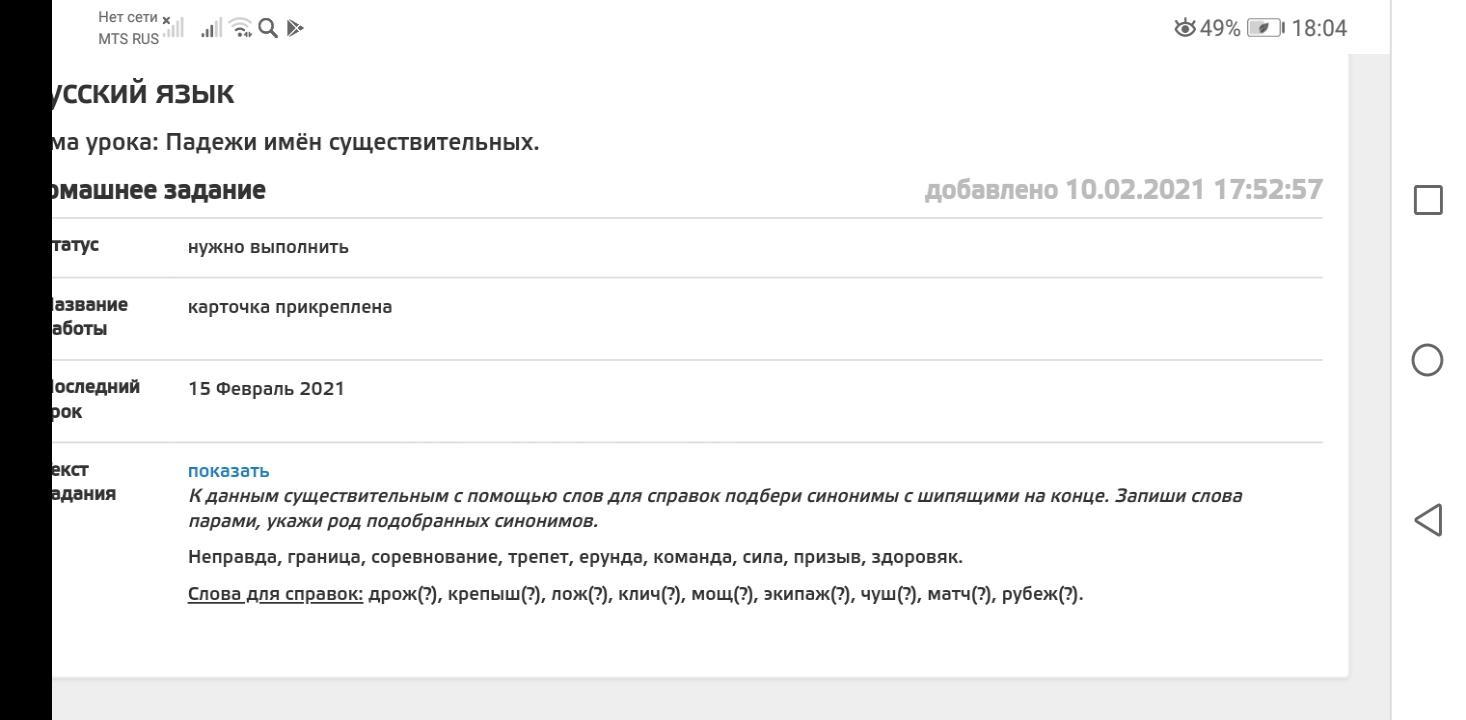Tap the MTS RUS signal strength bars

click(x=210, y=30)
